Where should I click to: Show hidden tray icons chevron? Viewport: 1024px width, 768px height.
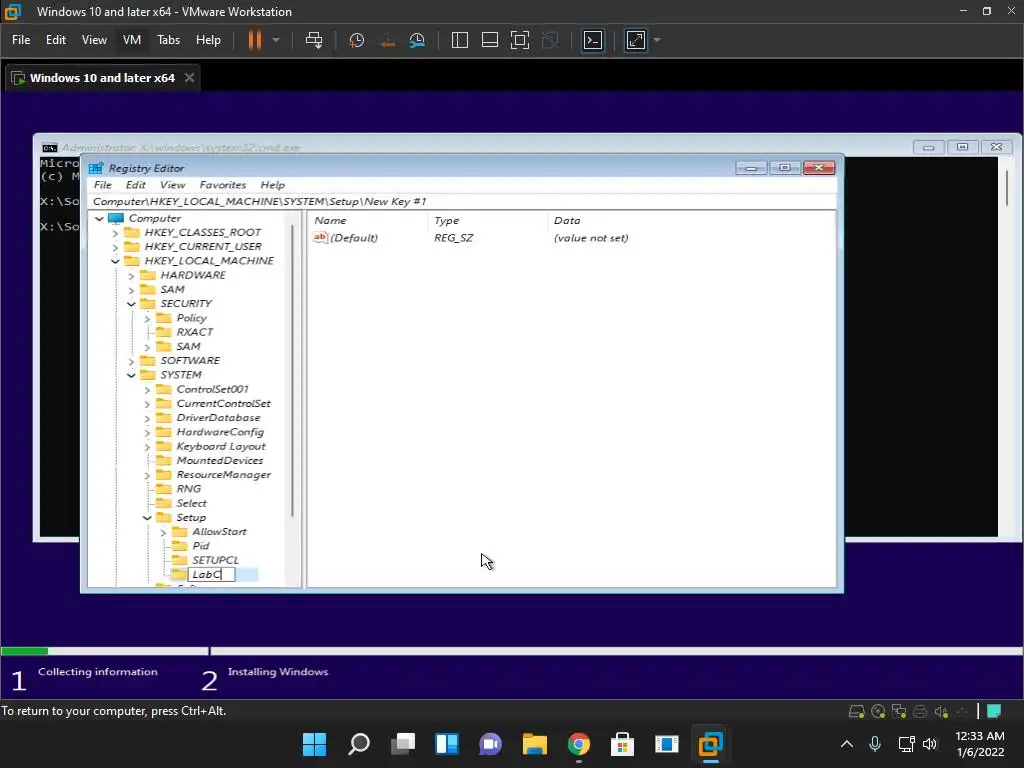[x=847, y=744]
